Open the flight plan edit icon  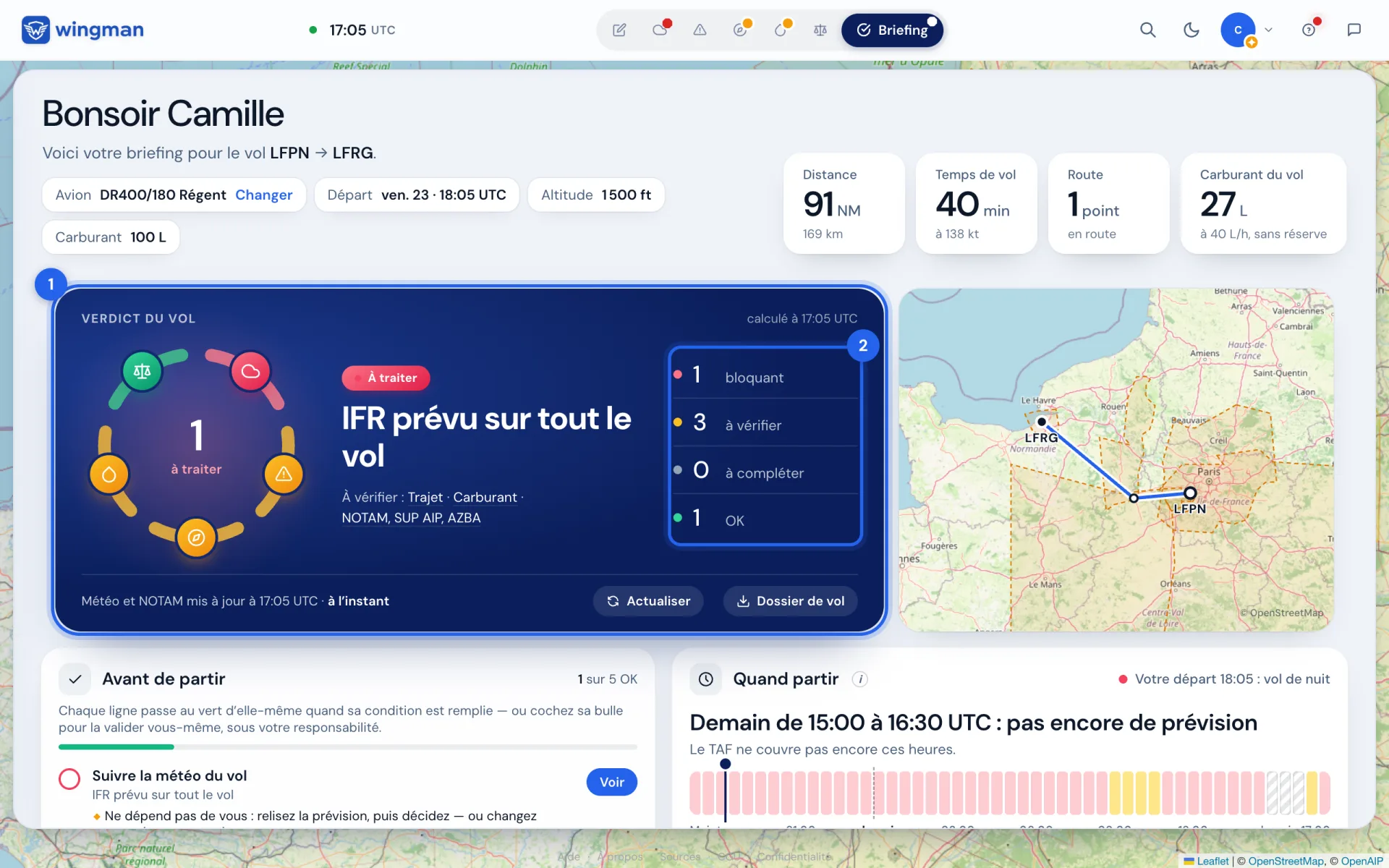point(619,30)
